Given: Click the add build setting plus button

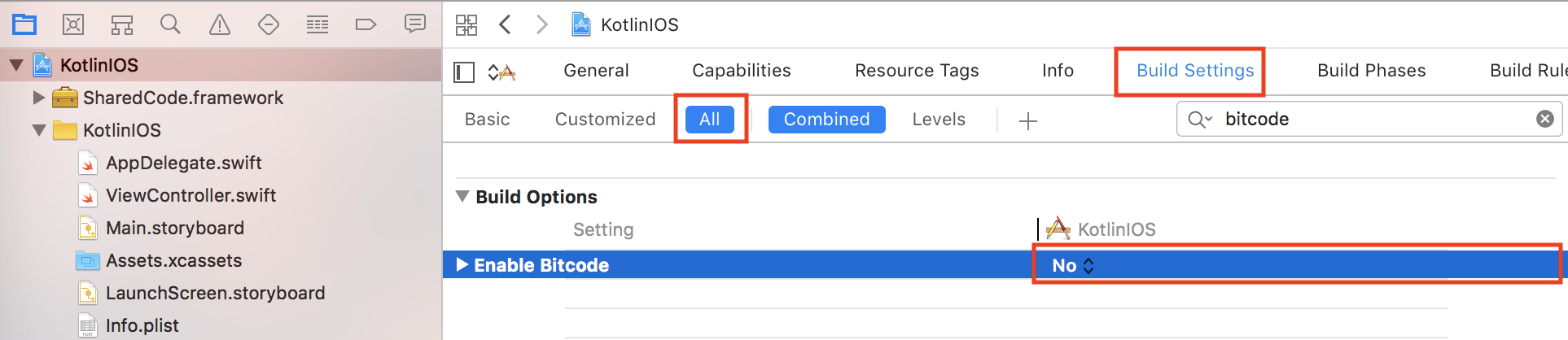Looking at the screenshot, I should coord(1028,121).
